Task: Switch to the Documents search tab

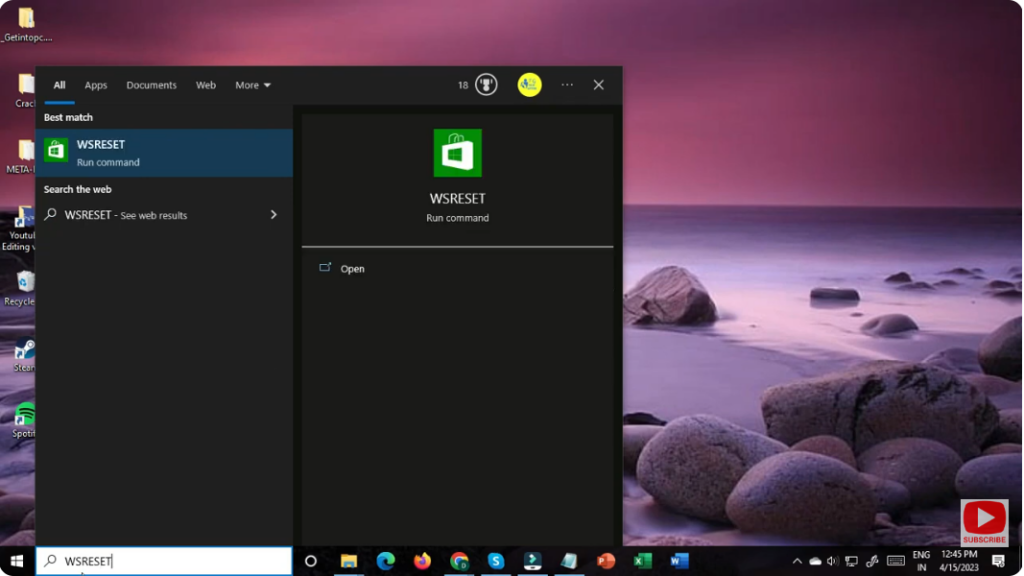Action: pos(151,85)
